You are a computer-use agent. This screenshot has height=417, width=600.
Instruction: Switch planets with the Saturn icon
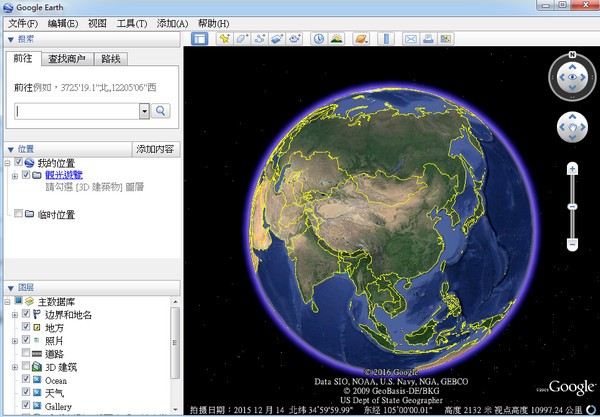point(360,39)
